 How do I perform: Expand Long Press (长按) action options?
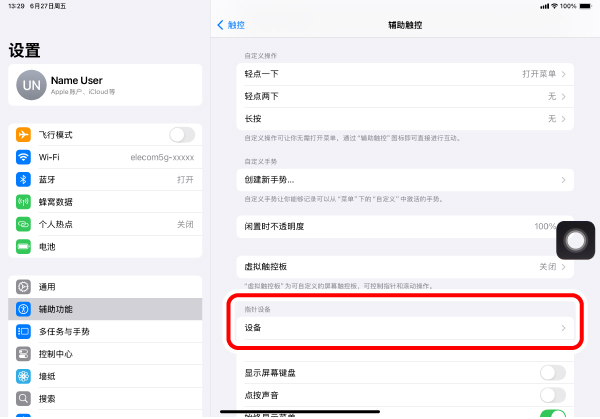[405, 118]
